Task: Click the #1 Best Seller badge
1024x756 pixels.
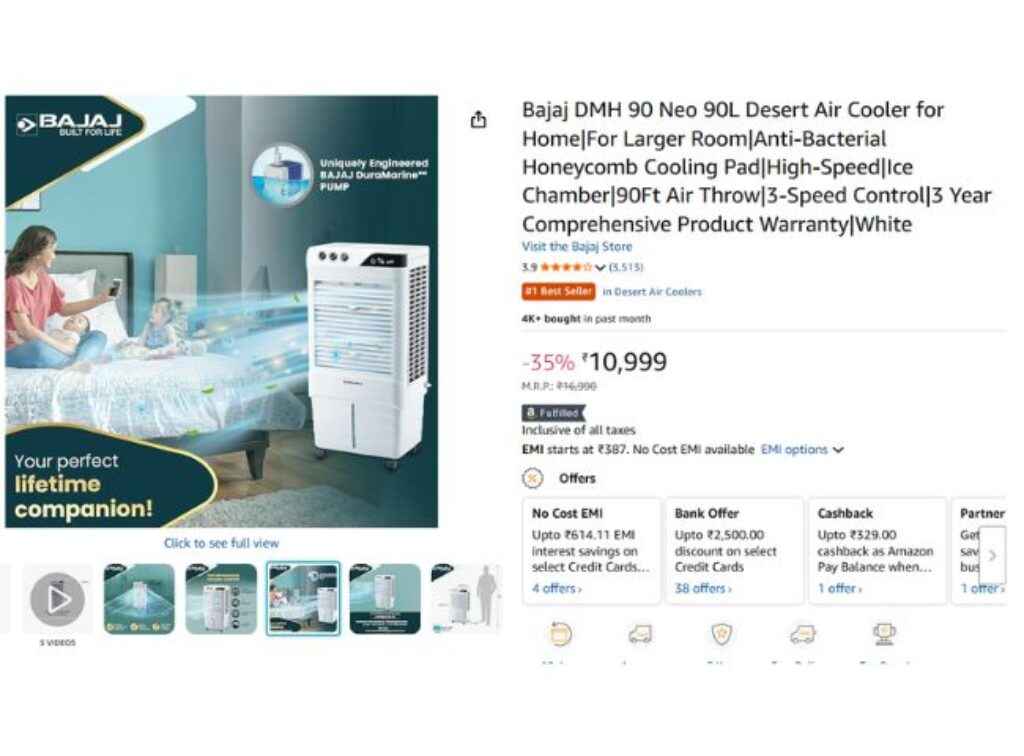Action: [558, 291]
